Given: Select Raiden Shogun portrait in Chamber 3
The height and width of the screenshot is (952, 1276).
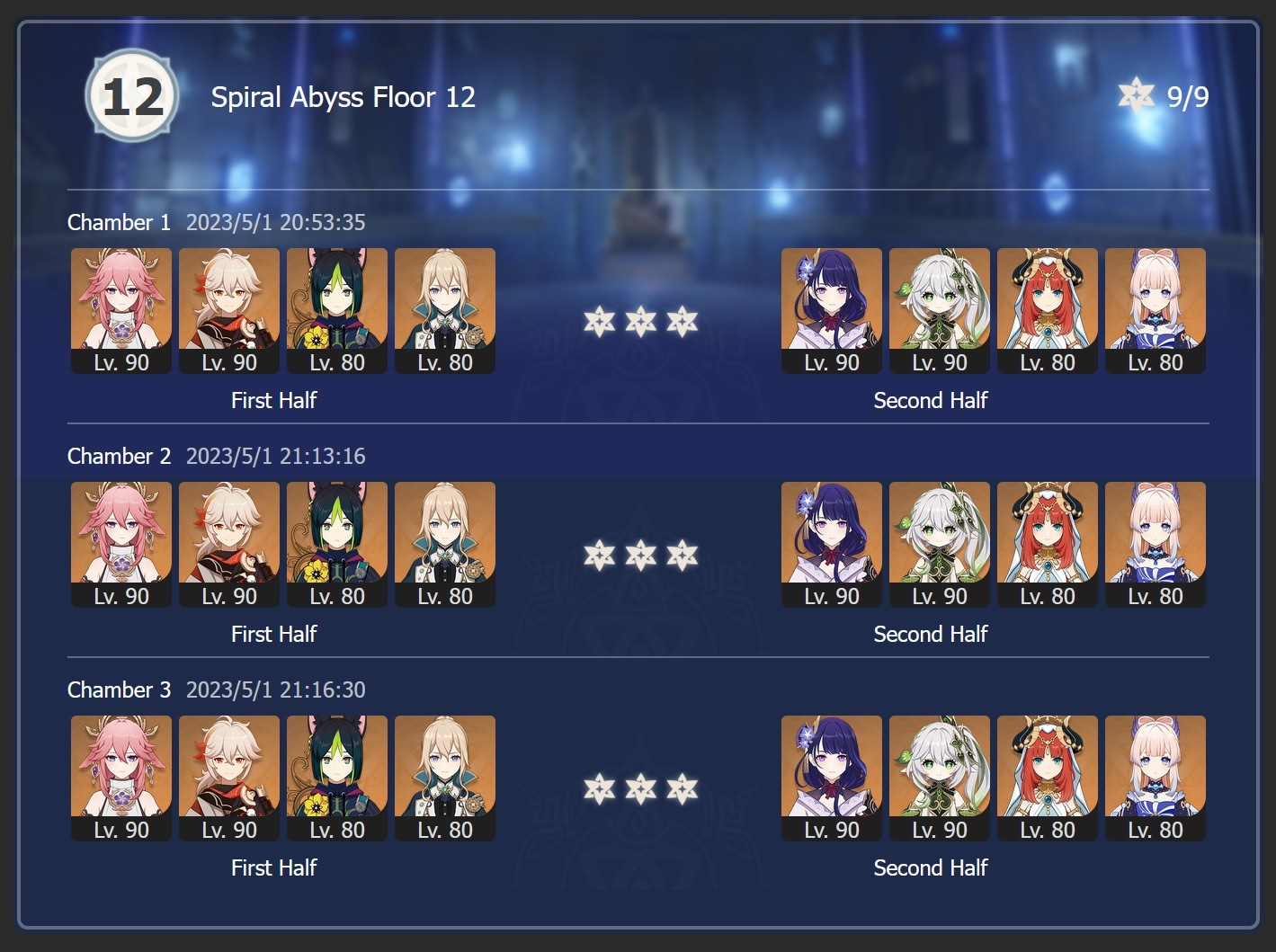Looking at the screenshot, I should [x=832, y=779].
